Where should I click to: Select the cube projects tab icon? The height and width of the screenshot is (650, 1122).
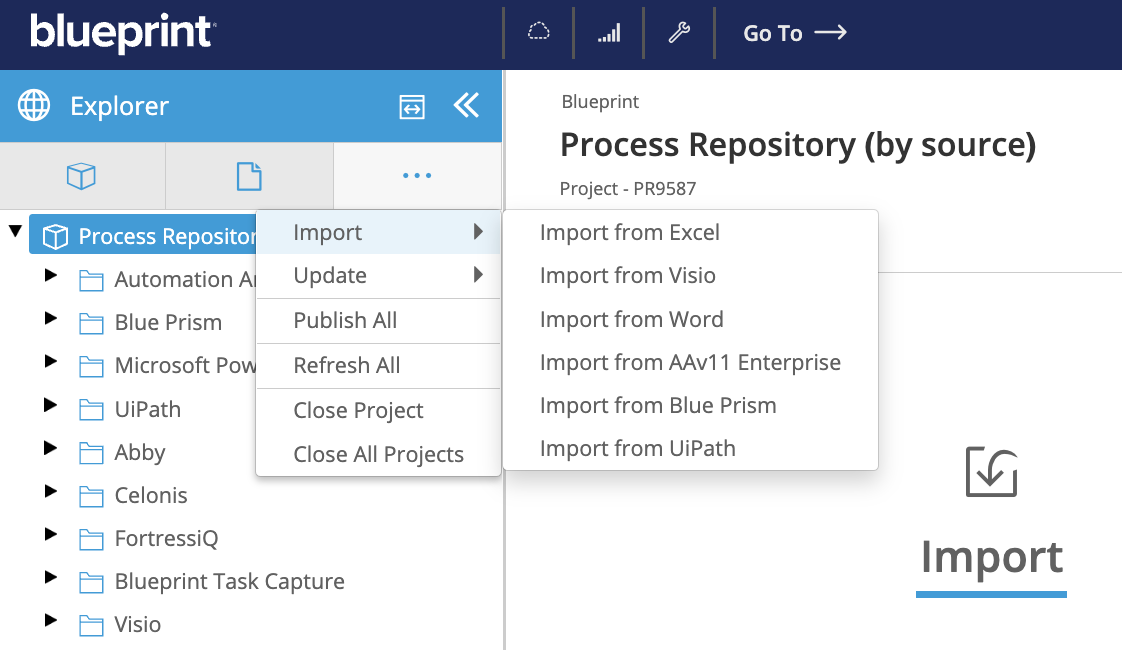point(81,176)
